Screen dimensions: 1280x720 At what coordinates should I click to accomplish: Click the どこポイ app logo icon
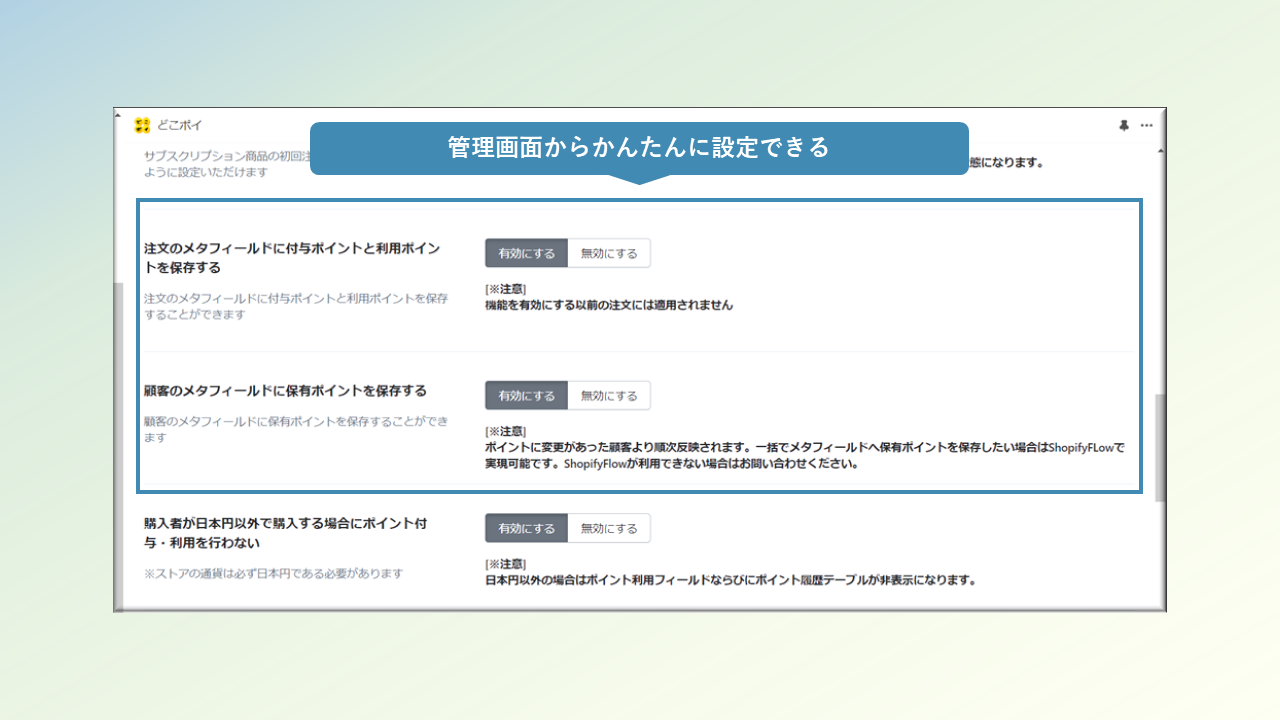142,125
